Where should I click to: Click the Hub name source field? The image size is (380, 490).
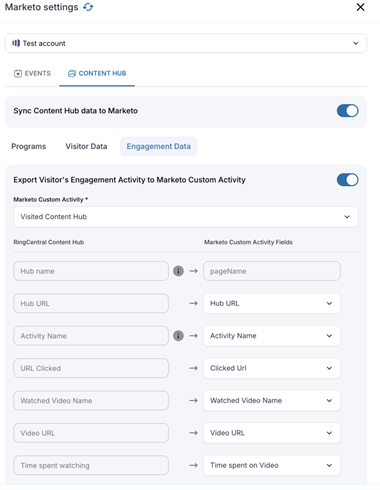pyautogui.click(x=91, y=271)
